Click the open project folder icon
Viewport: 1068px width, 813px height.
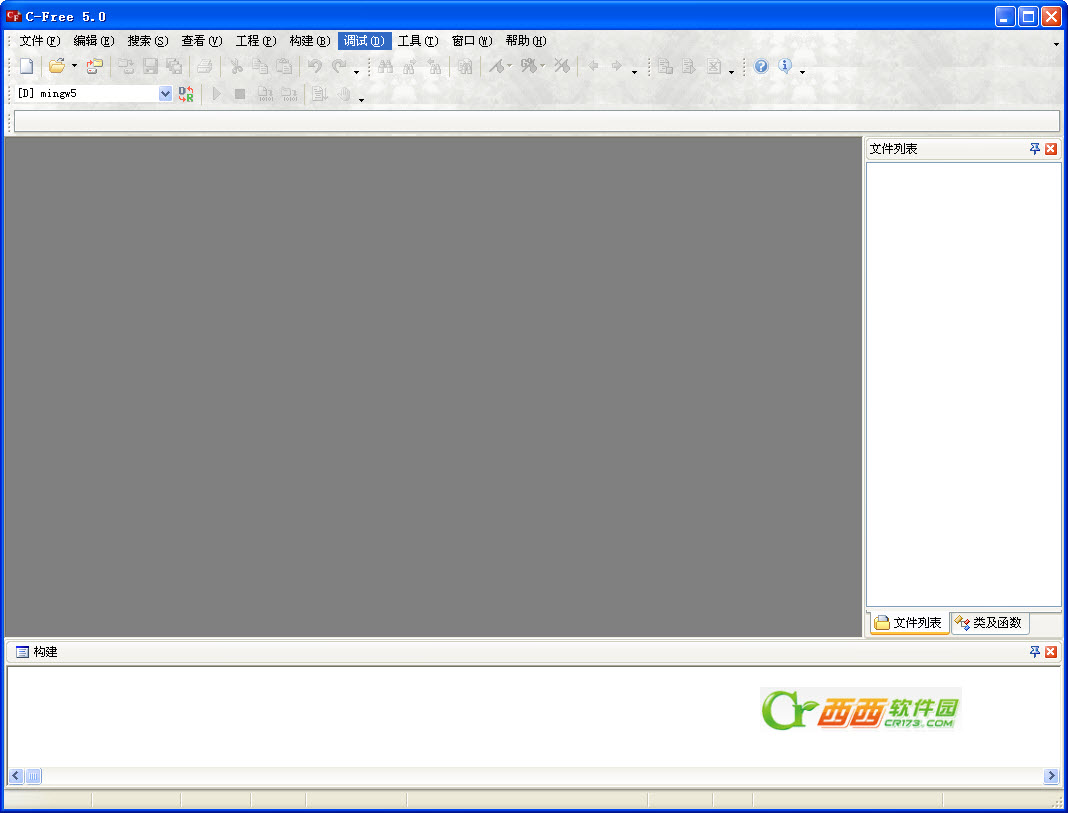click(94, 66)
